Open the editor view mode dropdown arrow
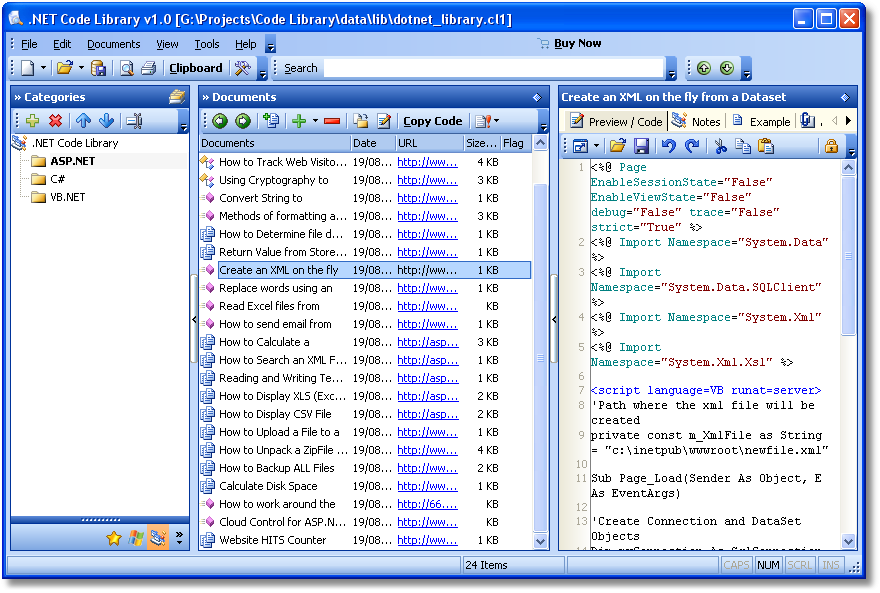Viewport: 880px width, 593px height. point(596,146)
